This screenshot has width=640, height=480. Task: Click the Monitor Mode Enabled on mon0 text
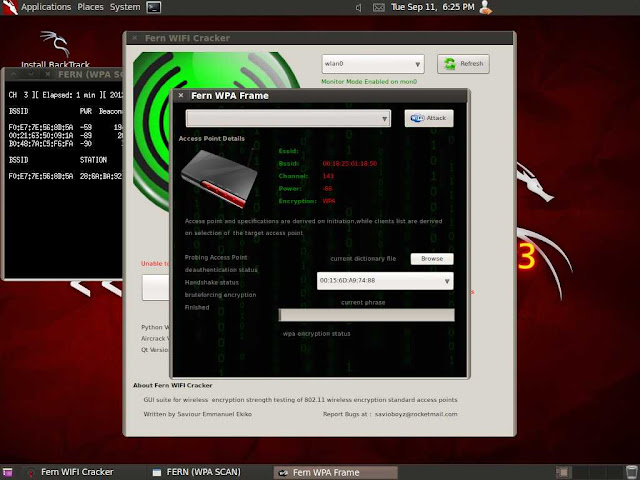369,82
